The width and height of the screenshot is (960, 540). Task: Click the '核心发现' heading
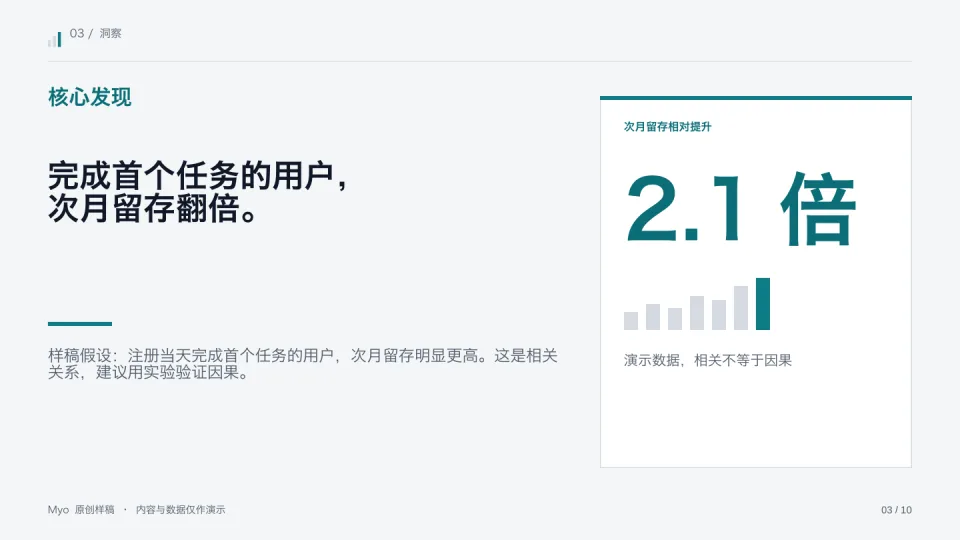pyautogui.click(x=89, y=97)
